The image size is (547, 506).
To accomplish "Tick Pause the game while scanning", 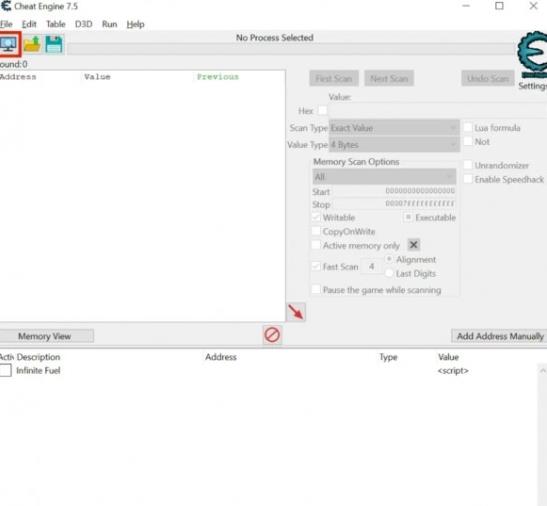I will [316, 290].
